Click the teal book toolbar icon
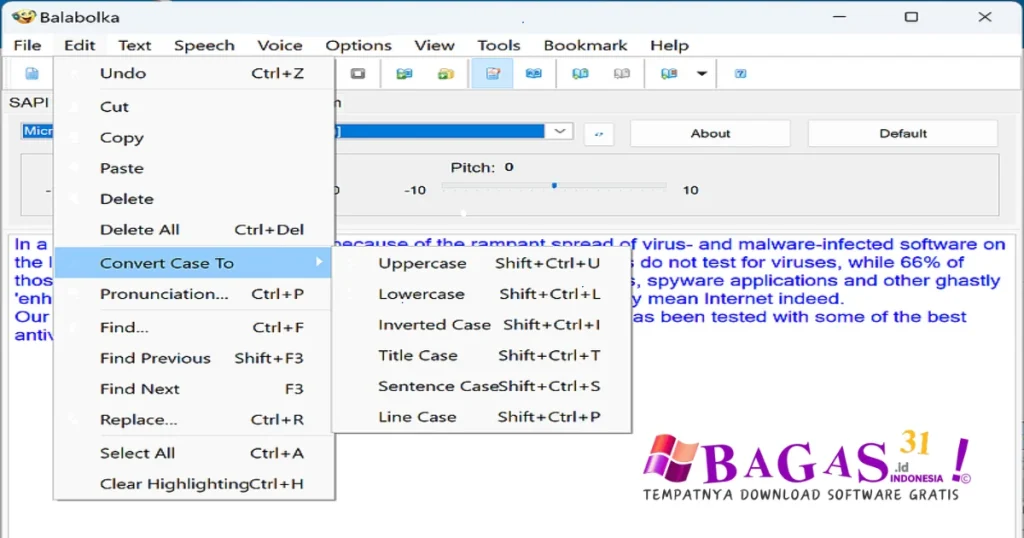1024x538 pixels. [404, 73]
